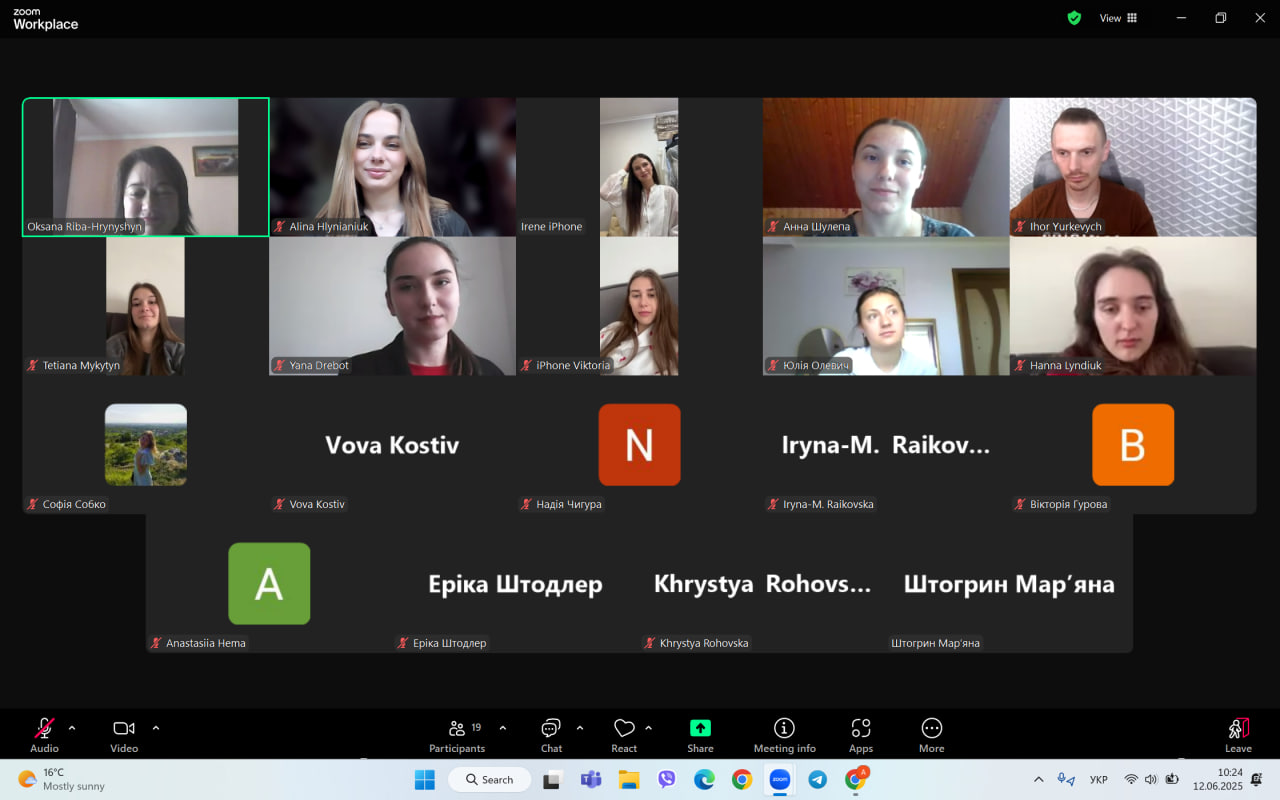The width and height of the screenshot is (1280, 800).
Task: Expand the arrow next to Chat
Action: pos(580,728)
